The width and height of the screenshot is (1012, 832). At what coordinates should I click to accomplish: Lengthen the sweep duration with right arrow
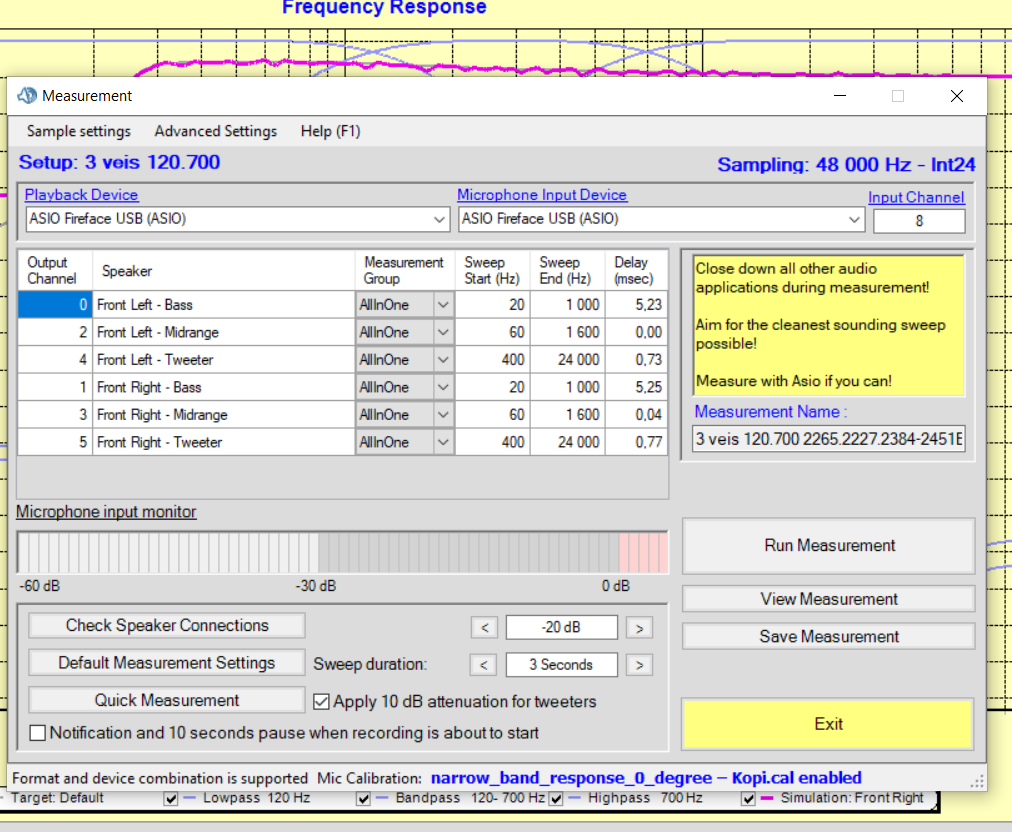pos(639,665)
